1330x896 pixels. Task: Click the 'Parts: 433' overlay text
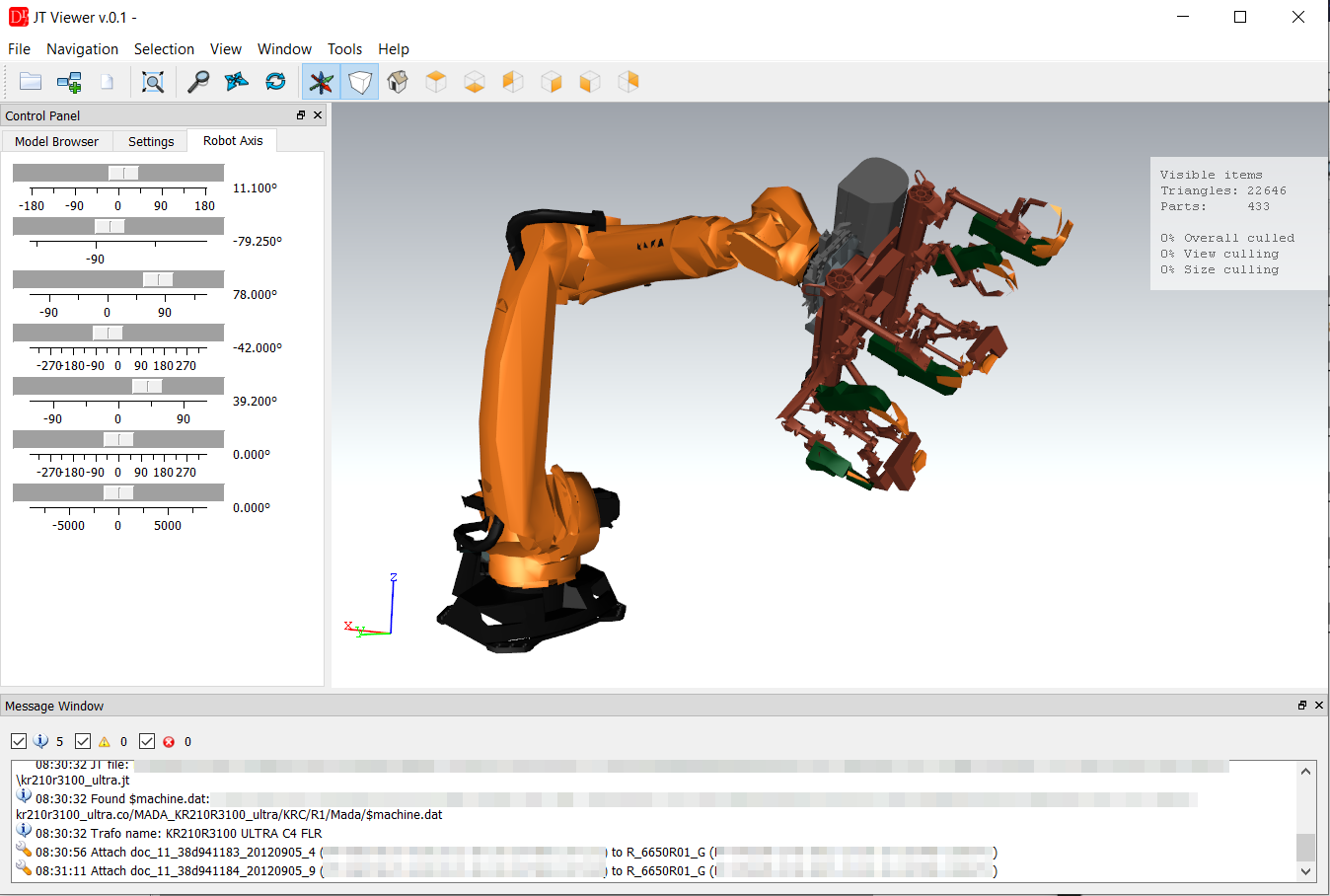tap(1216, 207)
